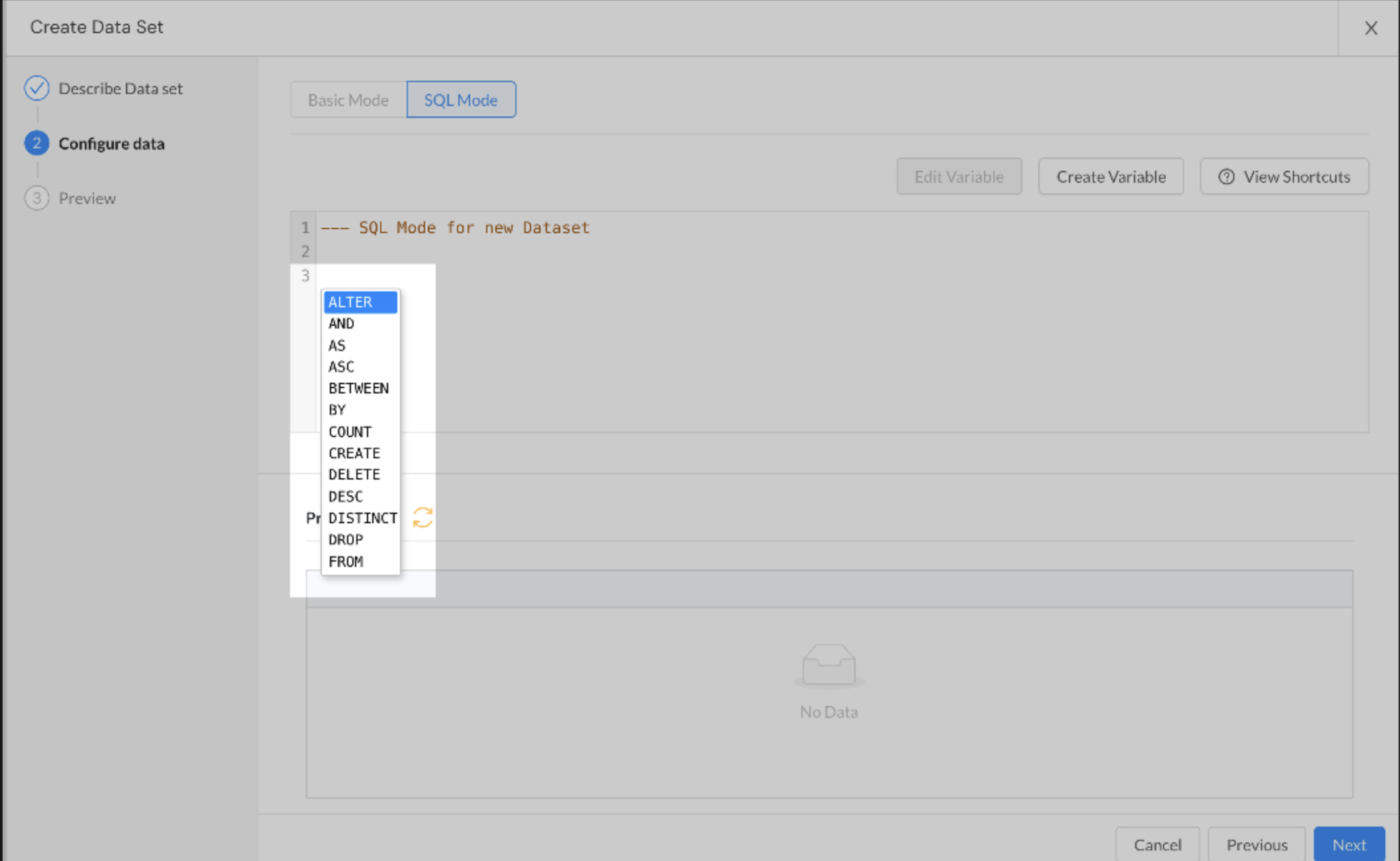Proceed with the Next button
The height and width of the screenshot is (861, 1400).
[x=1349, y=844]
